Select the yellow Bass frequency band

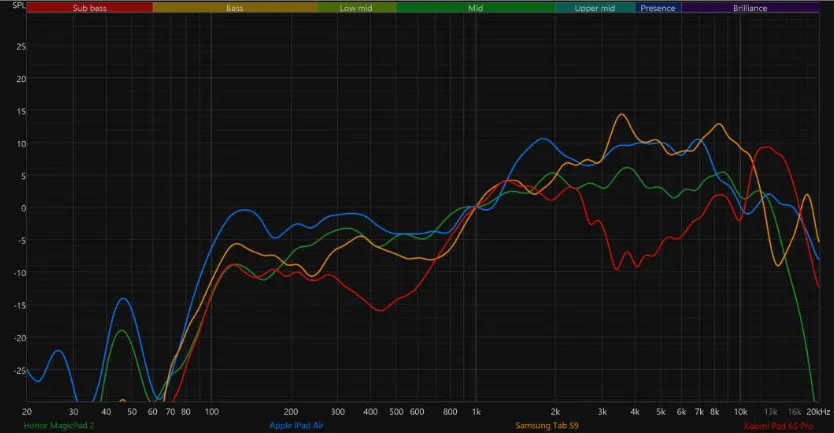click(234, 8)
